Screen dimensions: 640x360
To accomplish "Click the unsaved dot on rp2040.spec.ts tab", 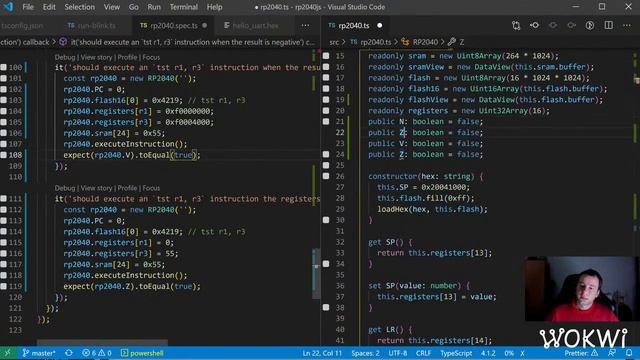I will point(204,25).
